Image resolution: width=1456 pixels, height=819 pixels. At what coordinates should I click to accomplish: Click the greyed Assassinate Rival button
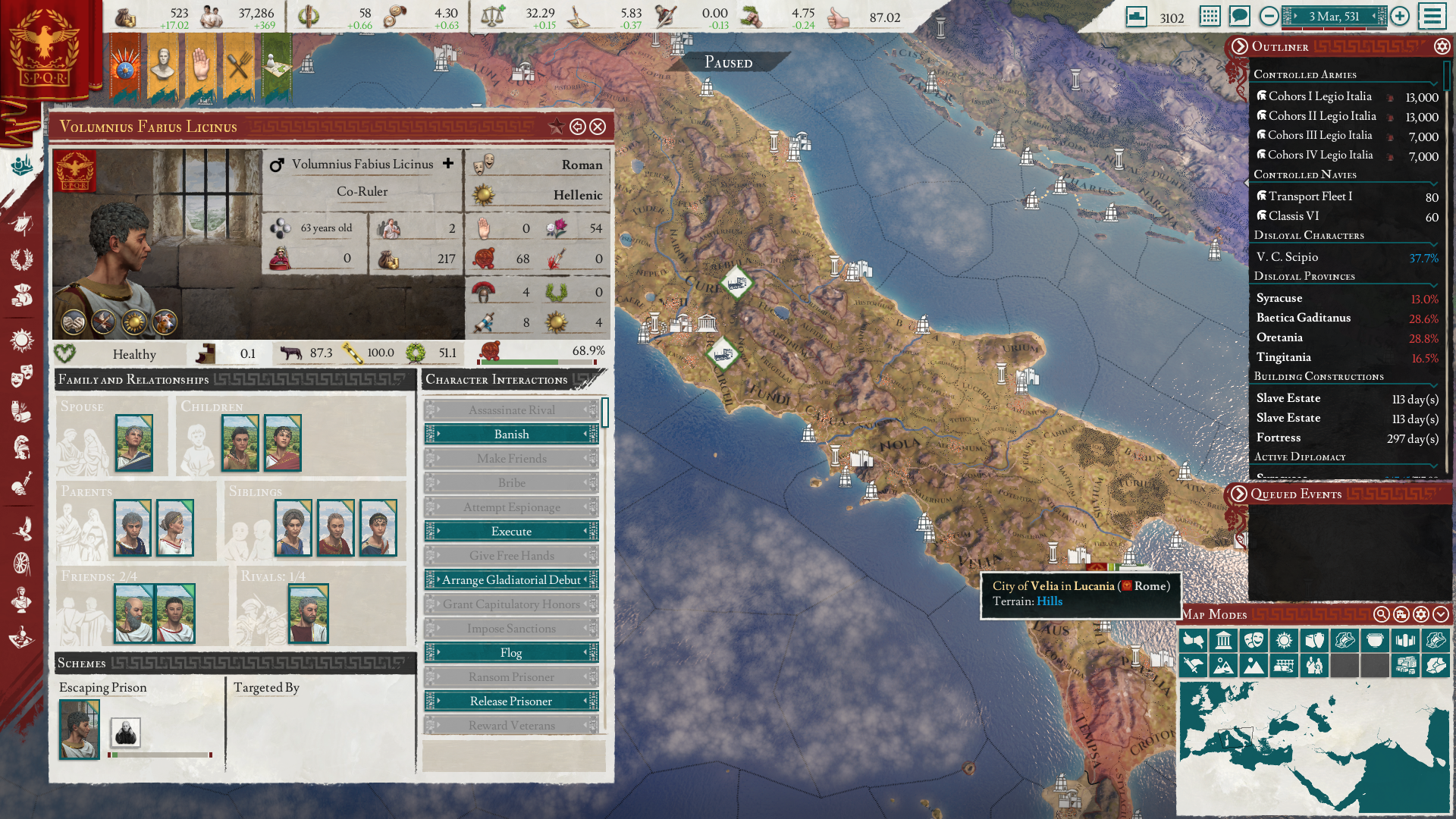pos(511,410)
